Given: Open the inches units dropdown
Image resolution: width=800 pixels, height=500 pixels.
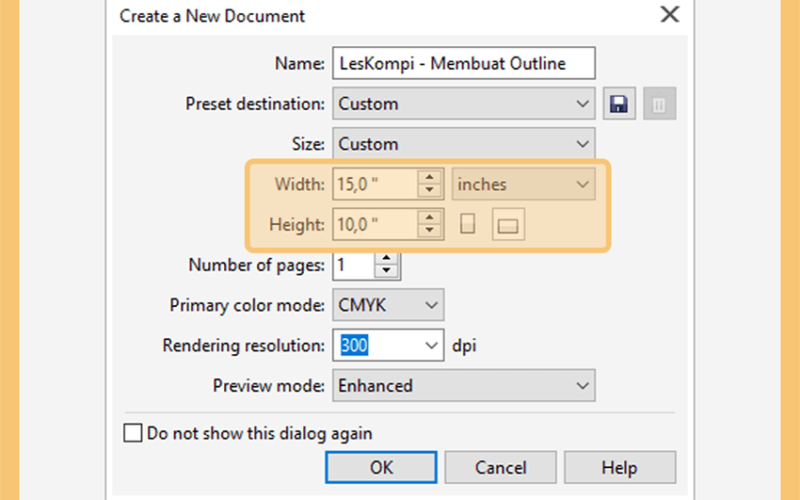Looking at the screenshot, I should coord(523,184).
